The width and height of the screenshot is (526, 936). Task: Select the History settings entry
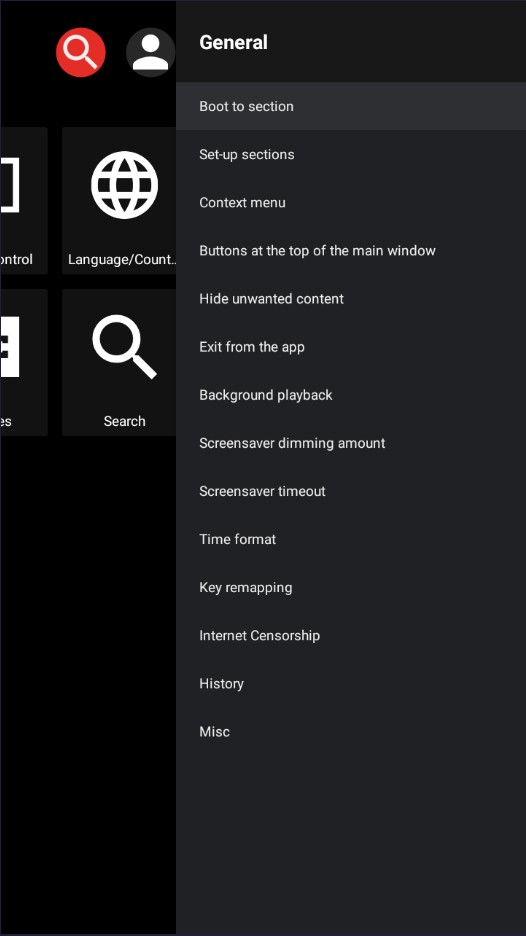tap(351, 683)
